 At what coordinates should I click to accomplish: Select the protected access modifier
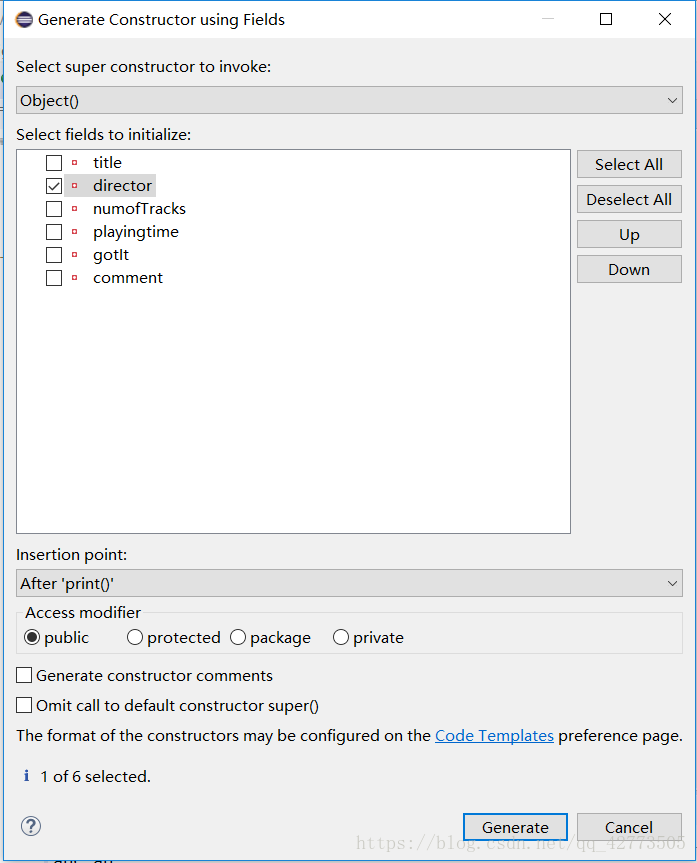pyautogui.click(x=135, y=637)
